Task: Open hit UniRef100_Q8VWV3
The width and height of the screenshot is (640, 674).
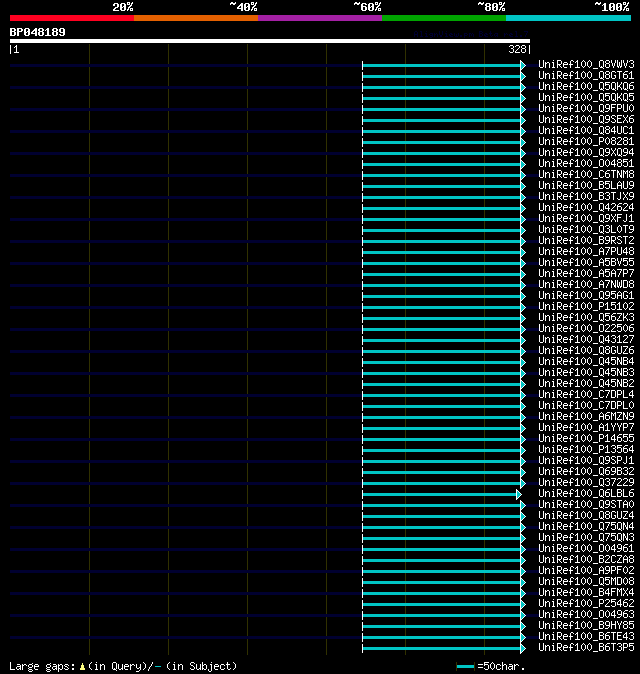Action: (586, 64)
